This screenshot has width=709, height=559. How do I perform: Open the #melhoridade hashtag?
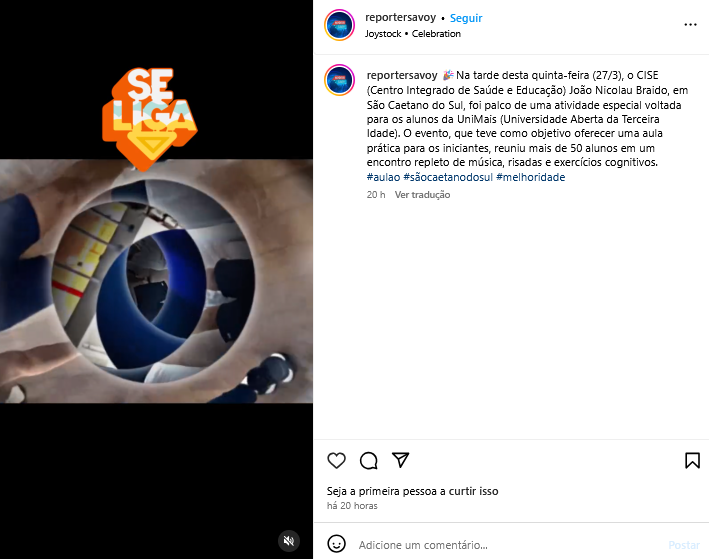(530, 177)
